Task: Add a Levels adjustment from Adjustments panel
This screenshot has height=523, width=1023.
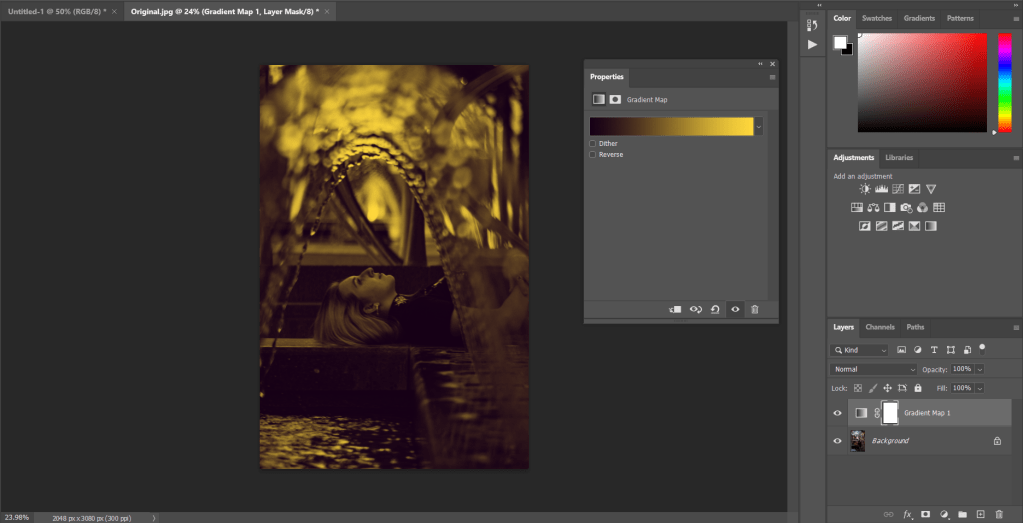Action: point(881,189)
